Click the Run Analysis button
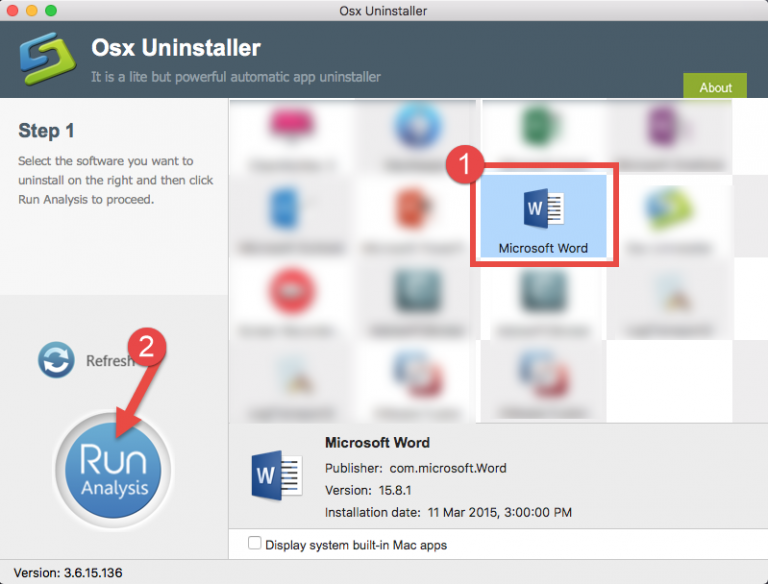 113,470
